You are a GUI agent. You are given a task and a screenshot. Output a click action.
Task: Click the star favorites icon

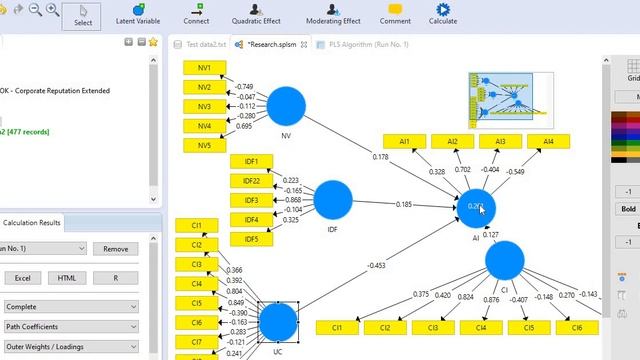click(x=153, y=42)
